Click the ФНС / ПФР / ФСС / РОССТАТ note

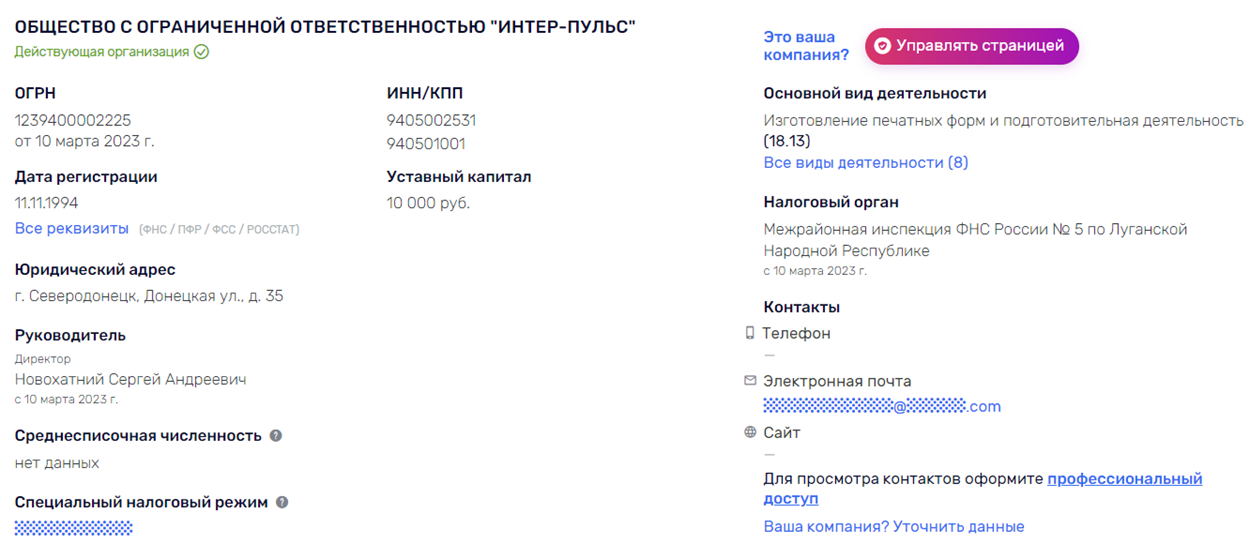pyautogui.click(x=219, y=230)
